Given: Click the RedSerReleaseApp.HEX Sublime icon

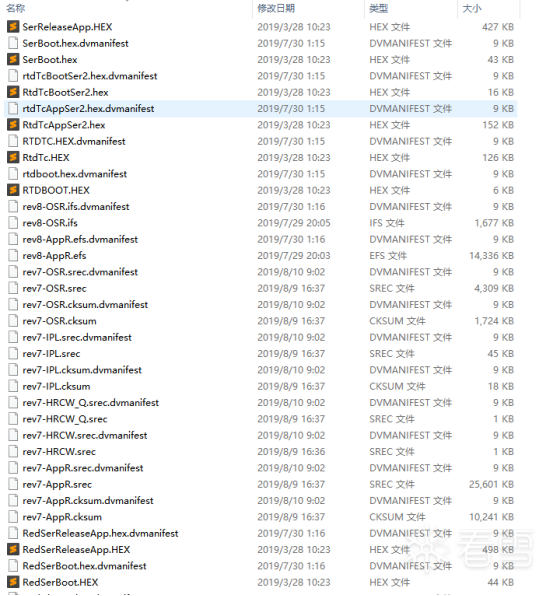Looking at the screenshot, I should [13, 549].
